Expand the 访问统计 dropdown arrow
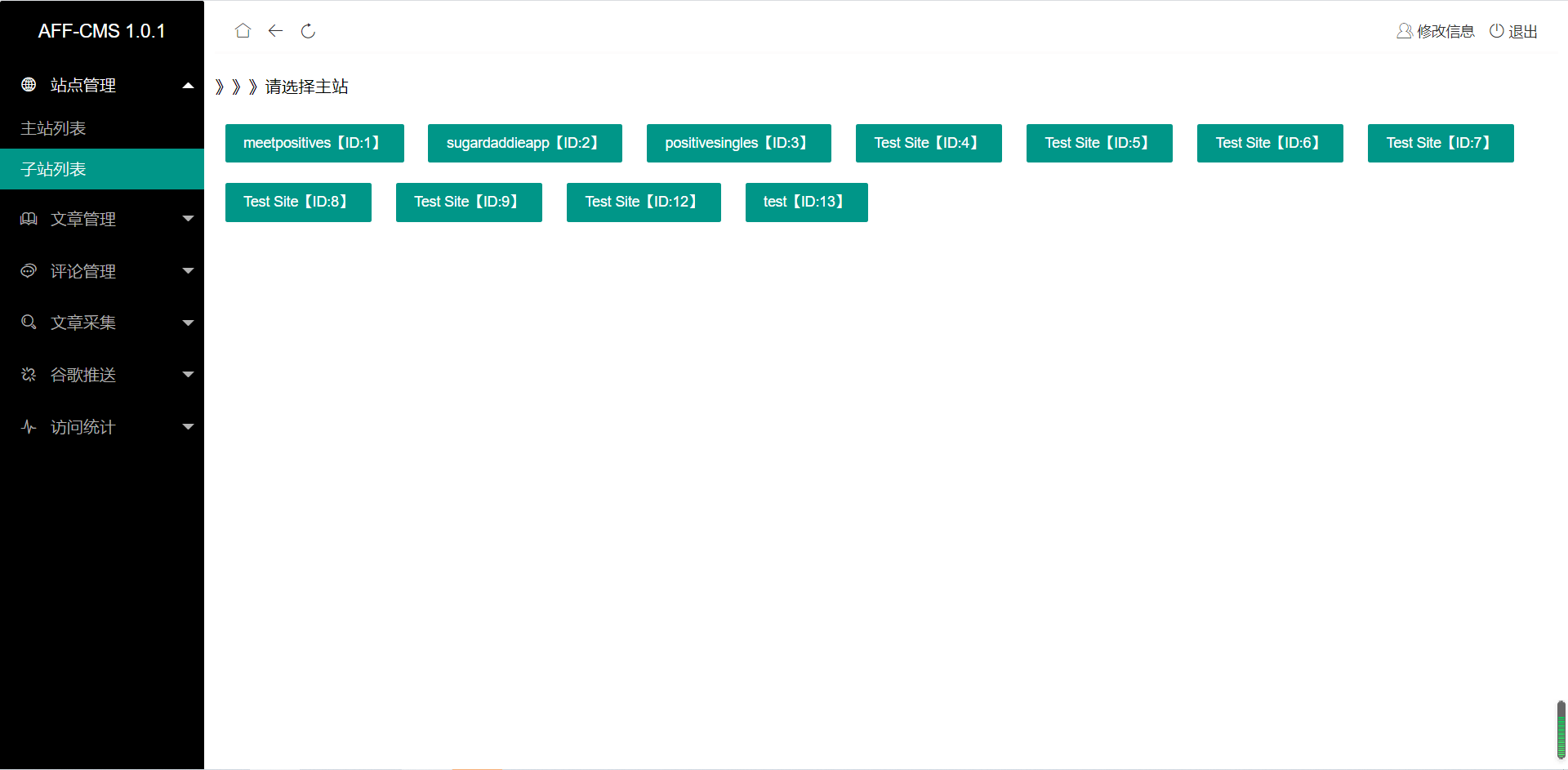1568x770 pixels. [x=188, y=426]
